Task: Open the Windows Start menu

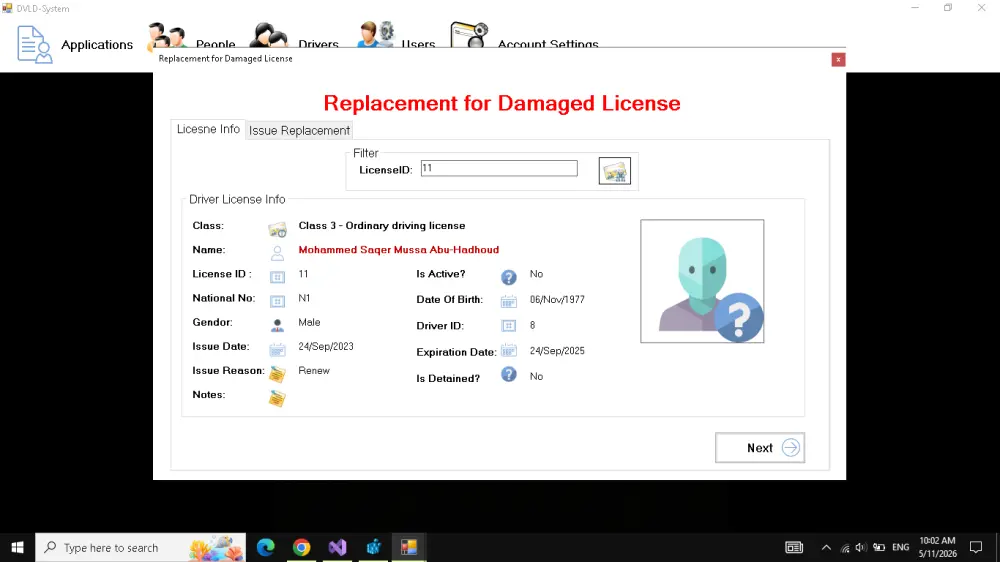Action: pyautogui.click(x=17, y=547)
